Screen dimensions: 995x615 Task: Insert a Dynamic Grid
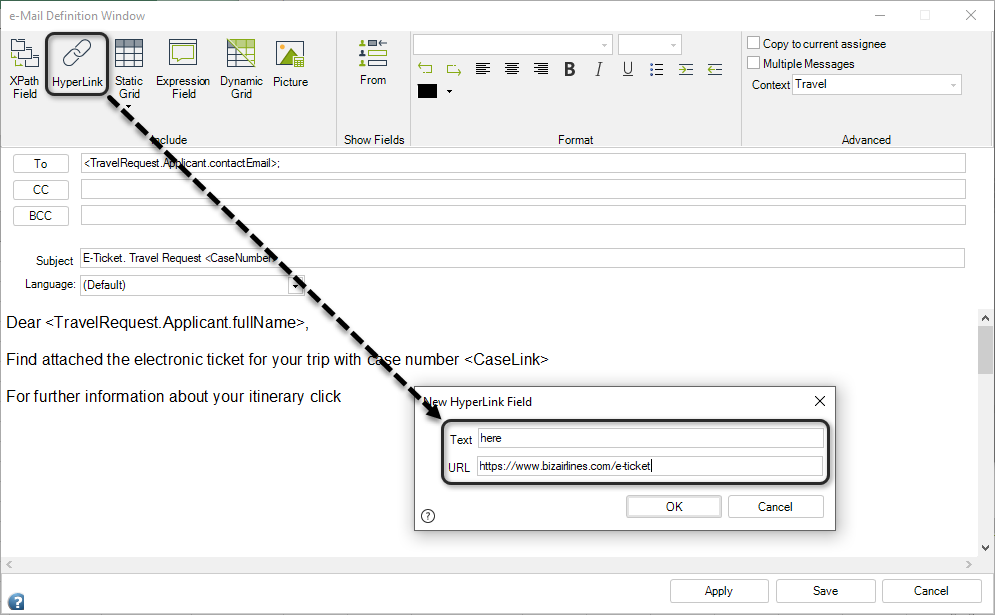click(241, 68)
